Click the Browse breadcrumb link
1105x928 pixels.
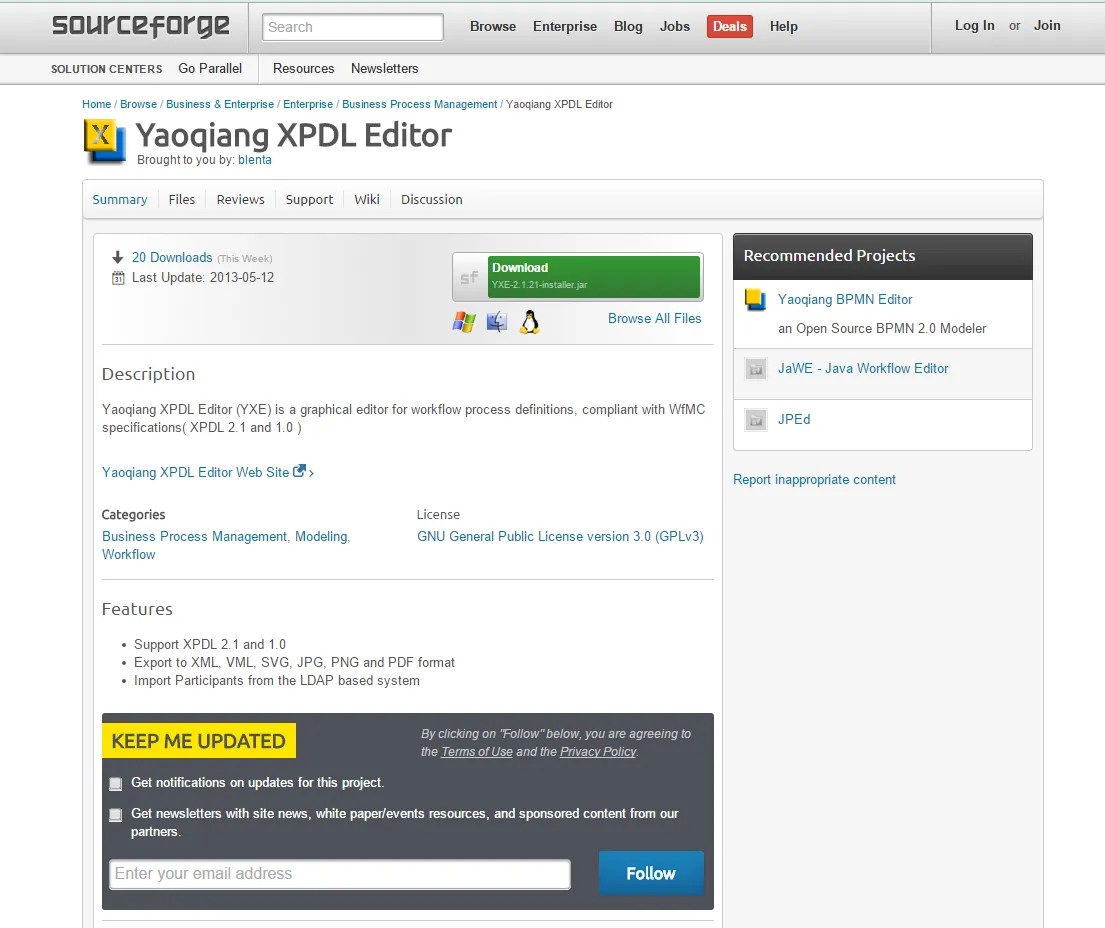pyautogui.click(x=138, y=104)
